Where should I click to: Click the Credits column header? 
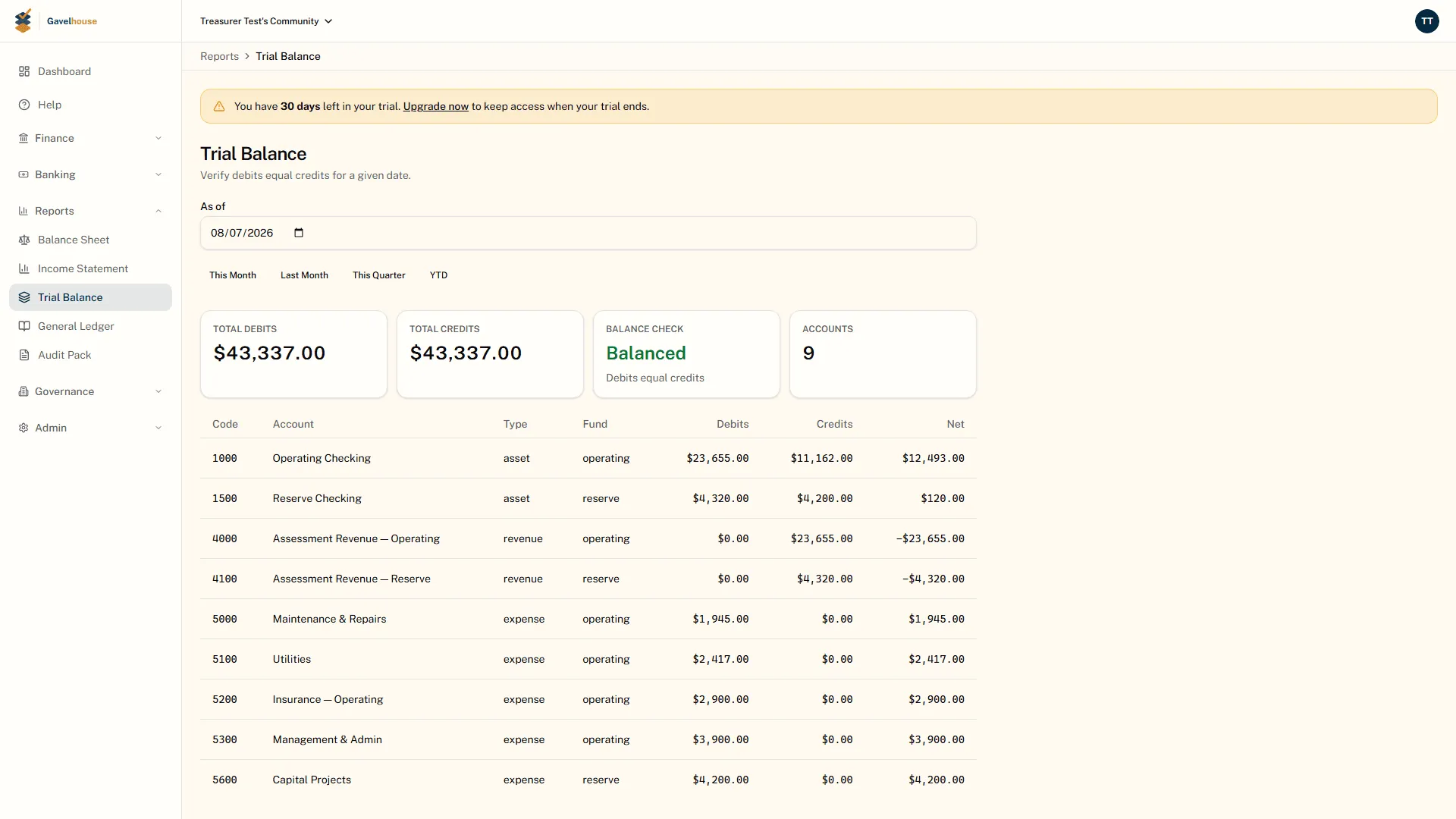[834, 424]
